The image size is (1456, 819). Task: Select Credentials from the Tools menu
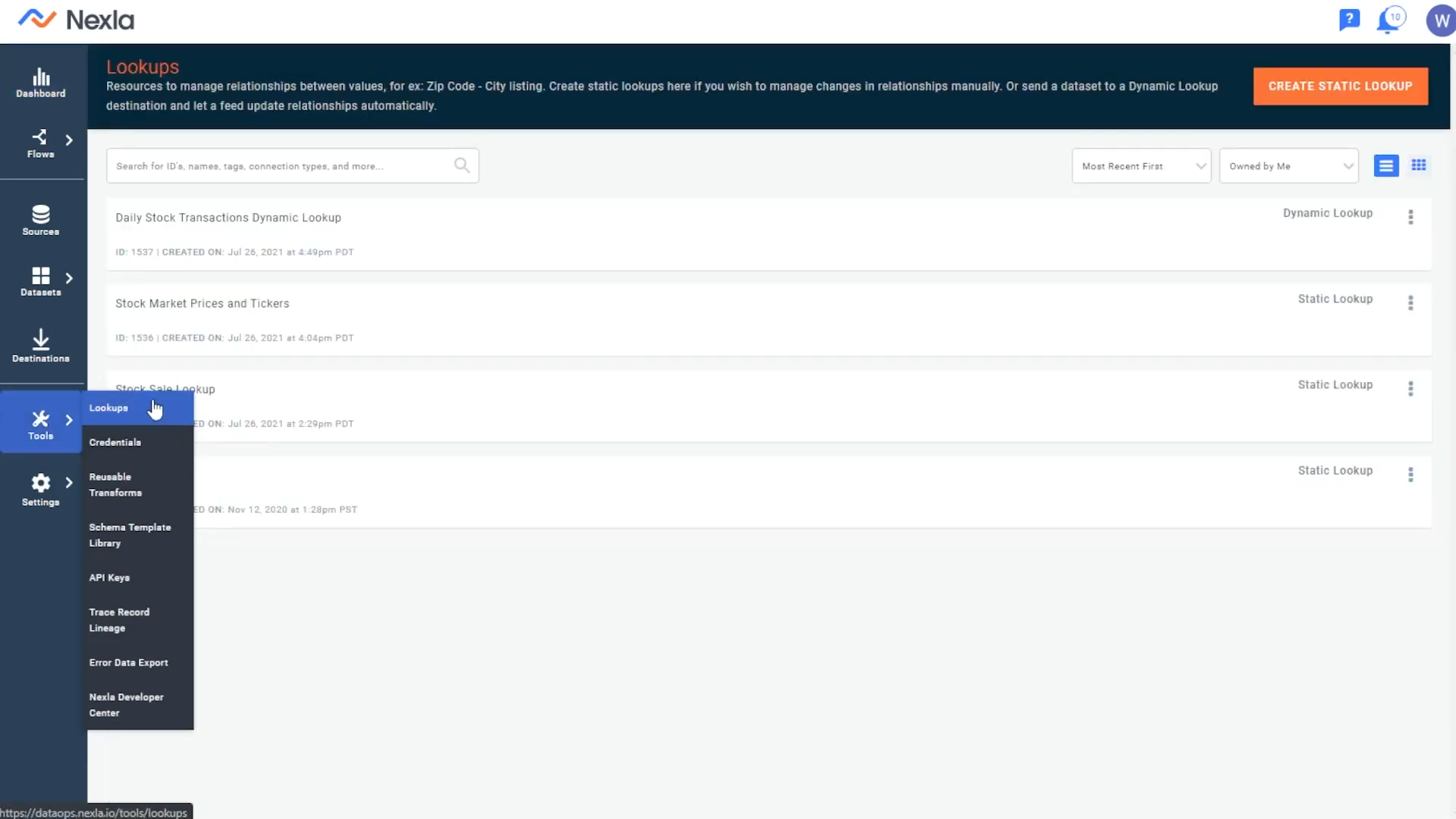115,442
